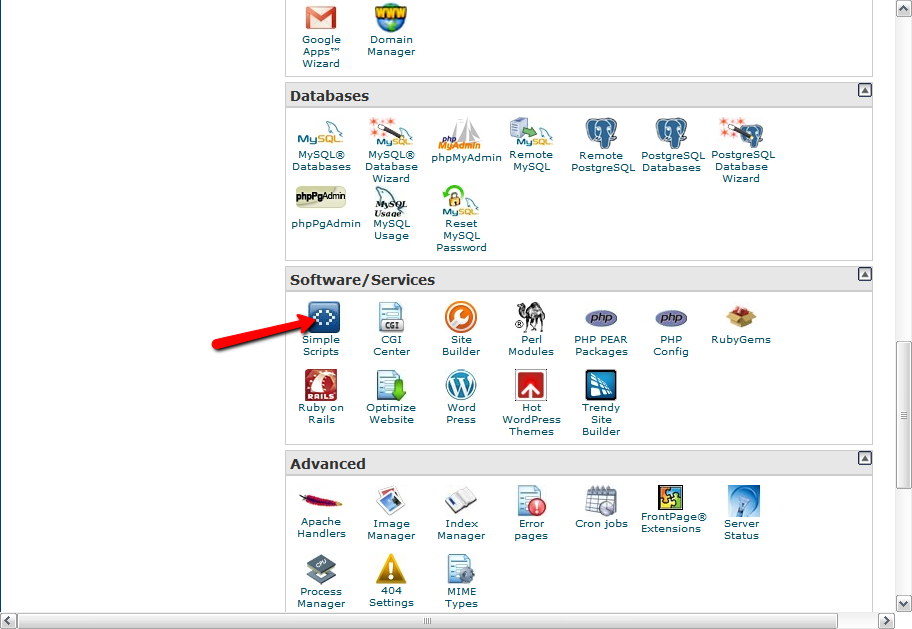Image resolution: width=912 pixels, height=629 pixels.
Task: Open the Hot WordPress Themes icon
Action: coord(530,385)
